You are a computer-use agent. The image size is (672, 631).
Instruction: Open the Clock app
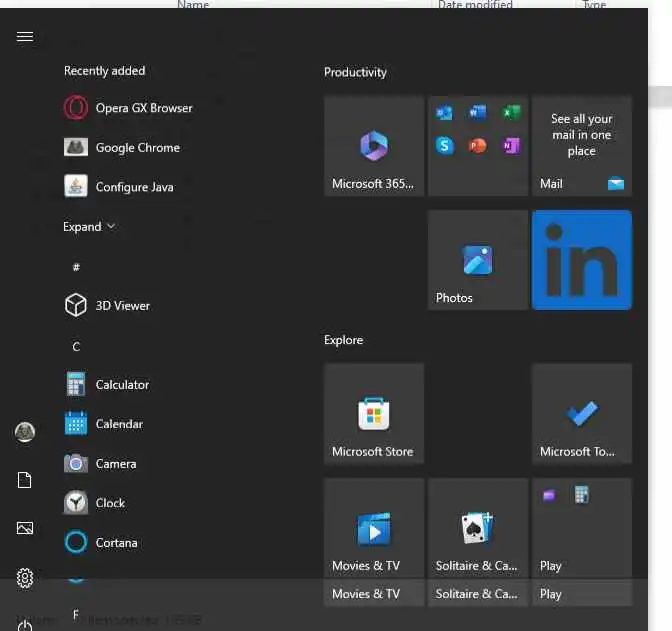pos(95,503)
